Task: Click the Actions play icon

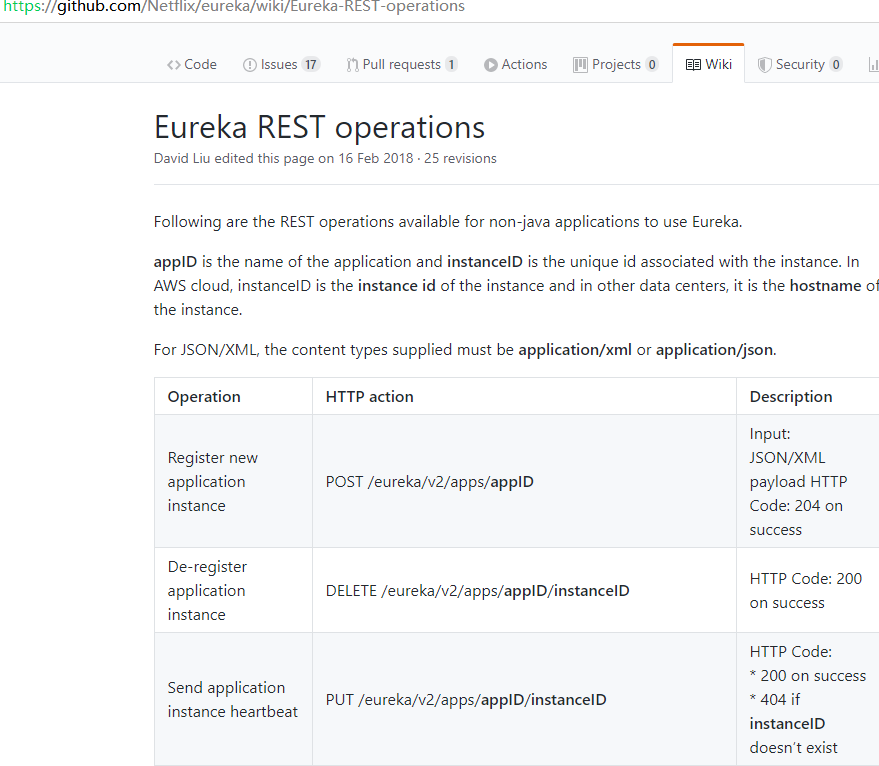Action: [x=491, y=65]
